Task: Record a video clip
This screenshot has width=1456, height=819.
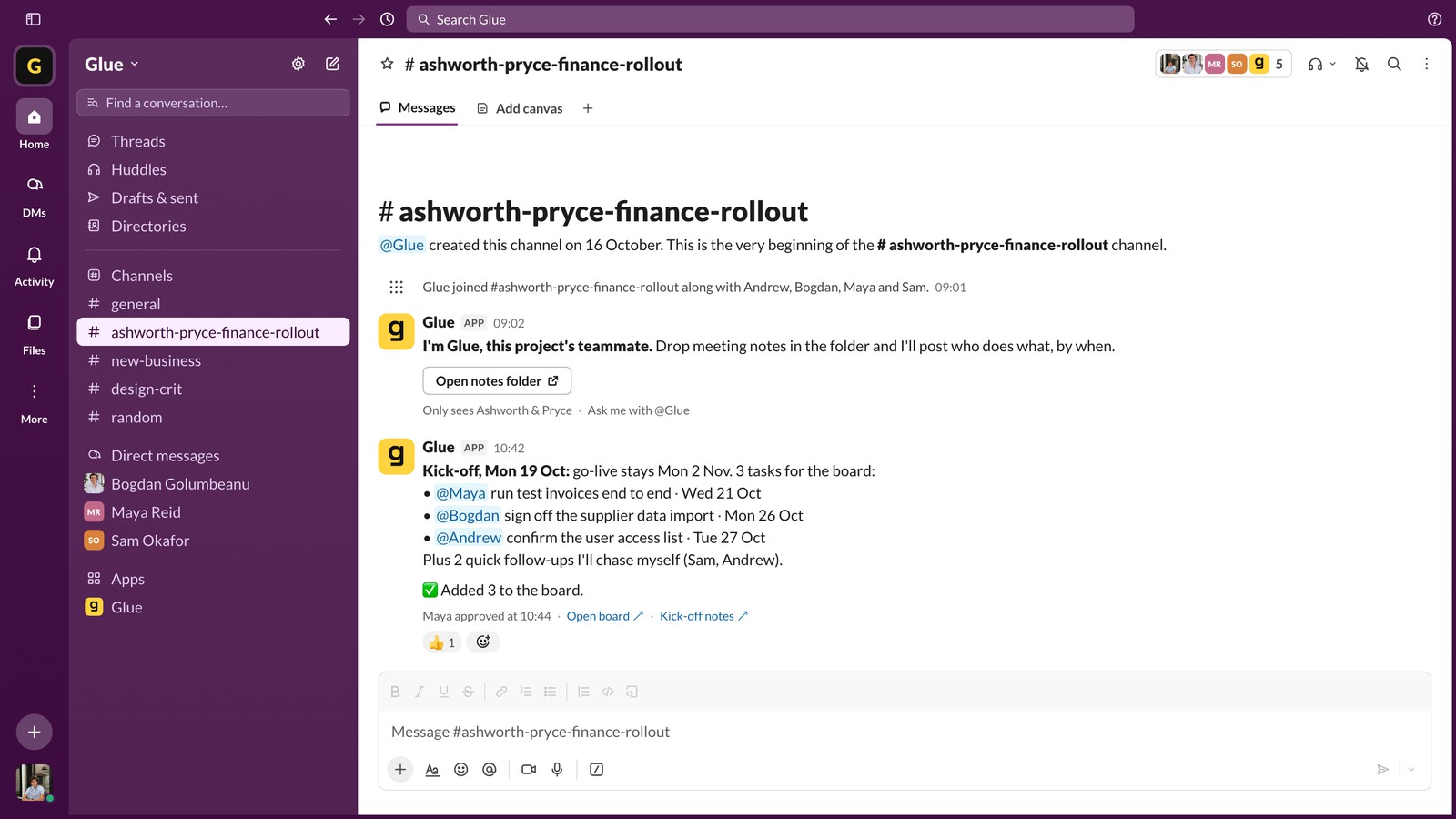Action: click(529, 770)
